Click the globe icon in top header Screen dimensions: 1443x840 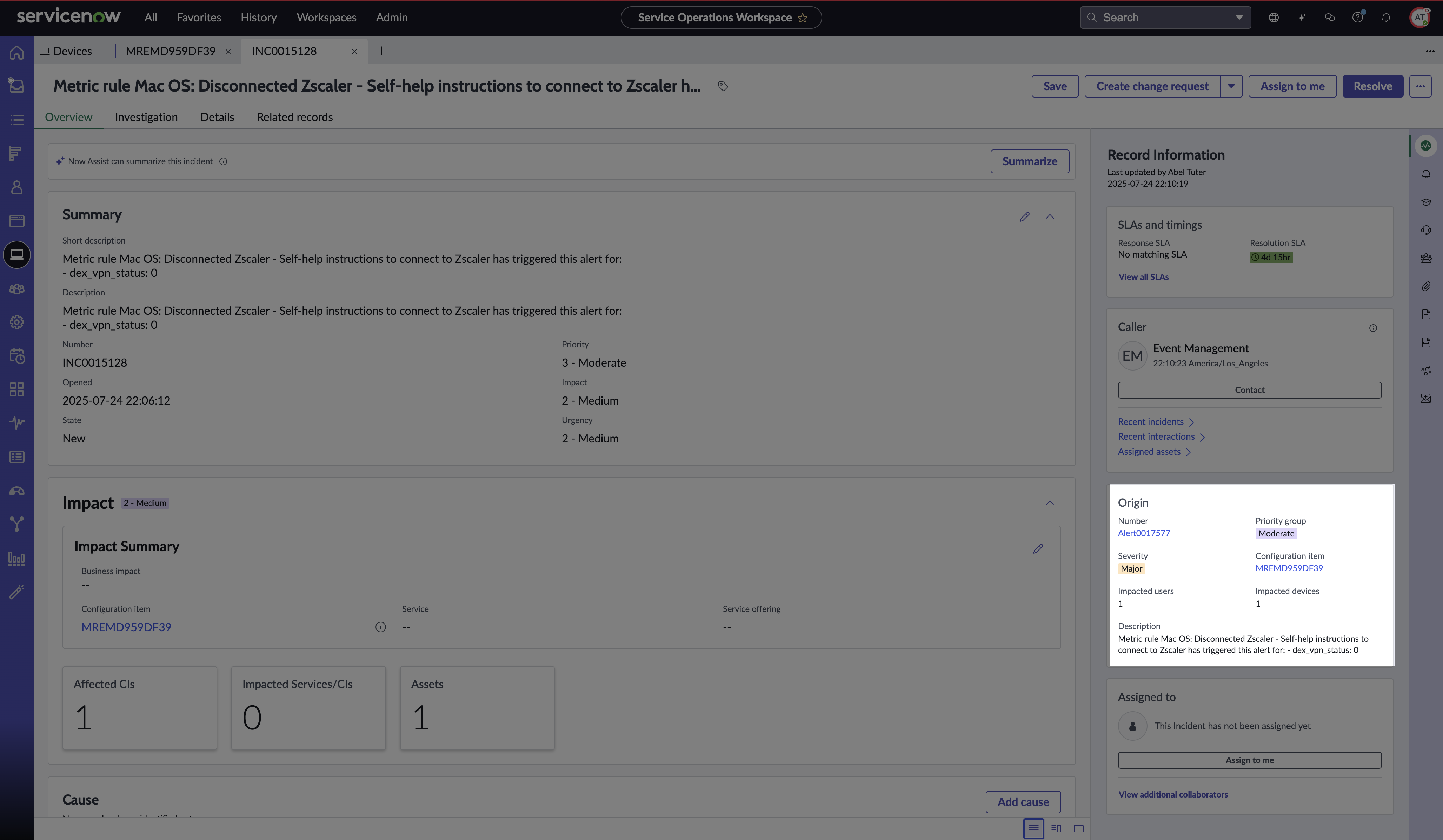point(1274,18)
